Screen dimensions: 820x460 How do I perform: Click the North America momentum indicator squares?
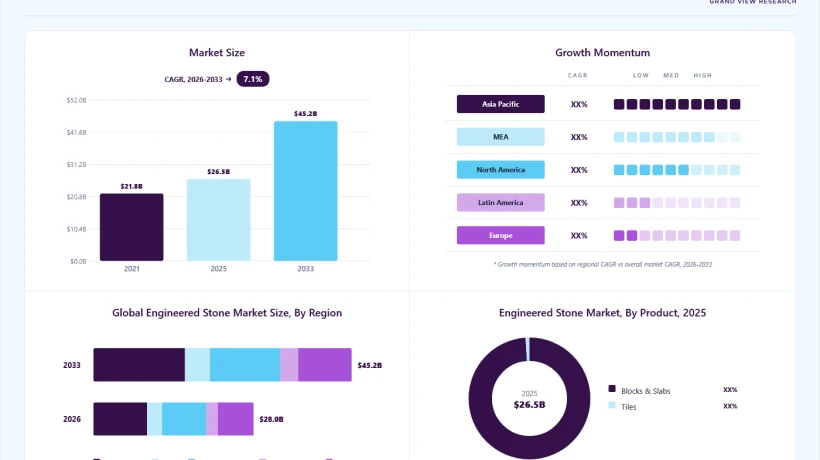(677, 170)
